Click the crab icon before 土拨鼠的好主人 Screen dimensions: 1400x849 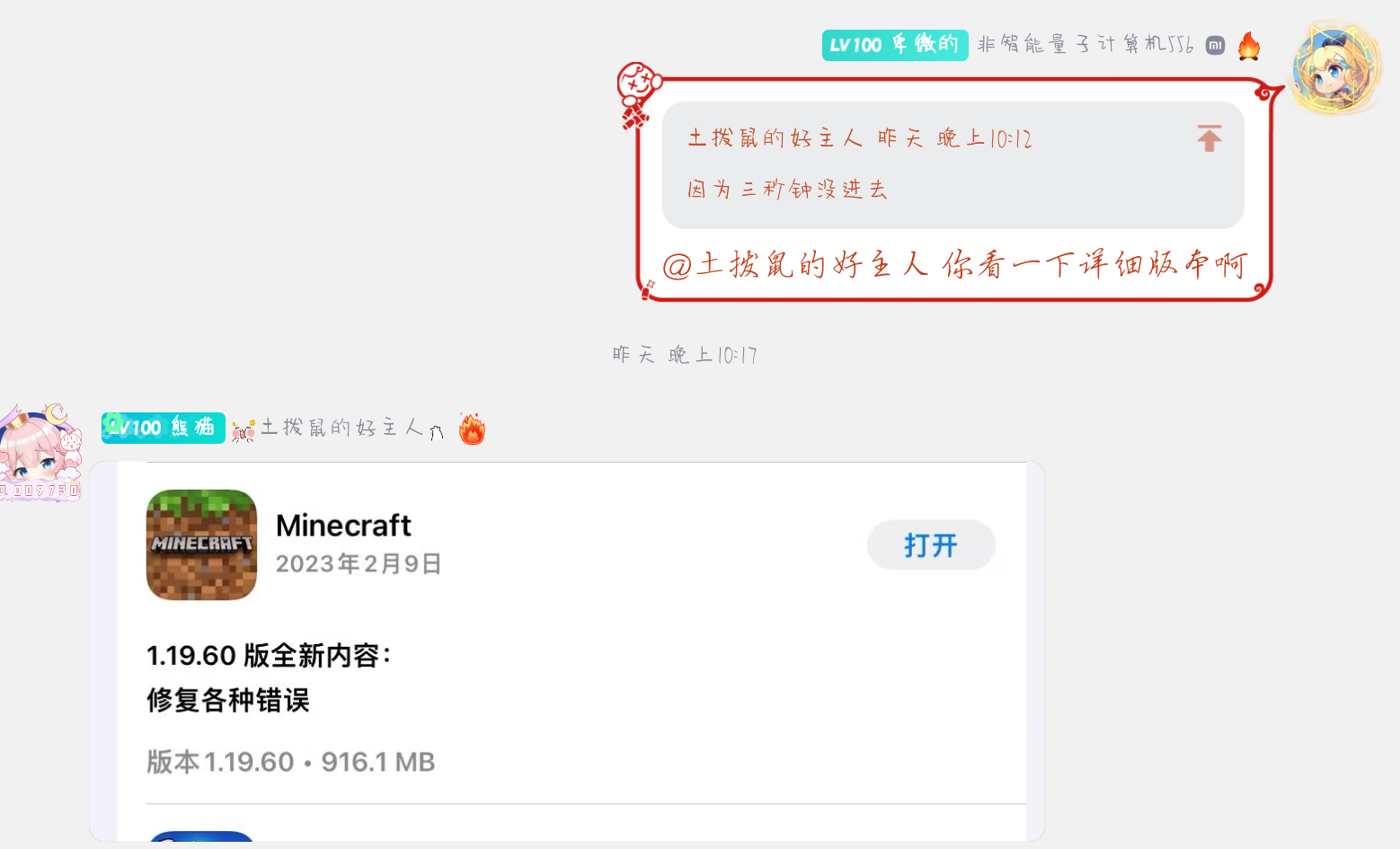tap(243, 430)
